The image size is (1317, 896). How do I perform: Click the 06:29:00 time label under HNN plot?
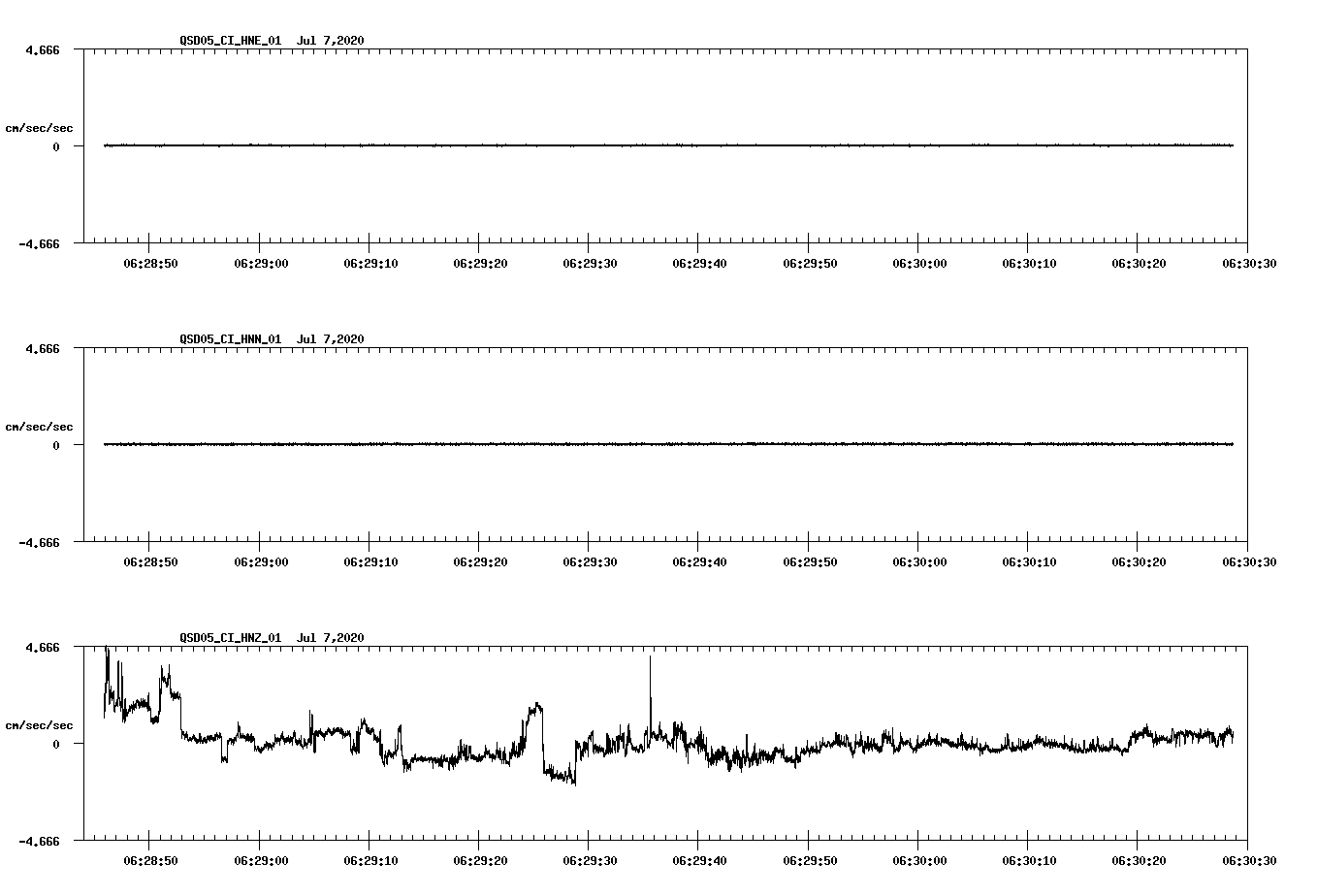260,562
